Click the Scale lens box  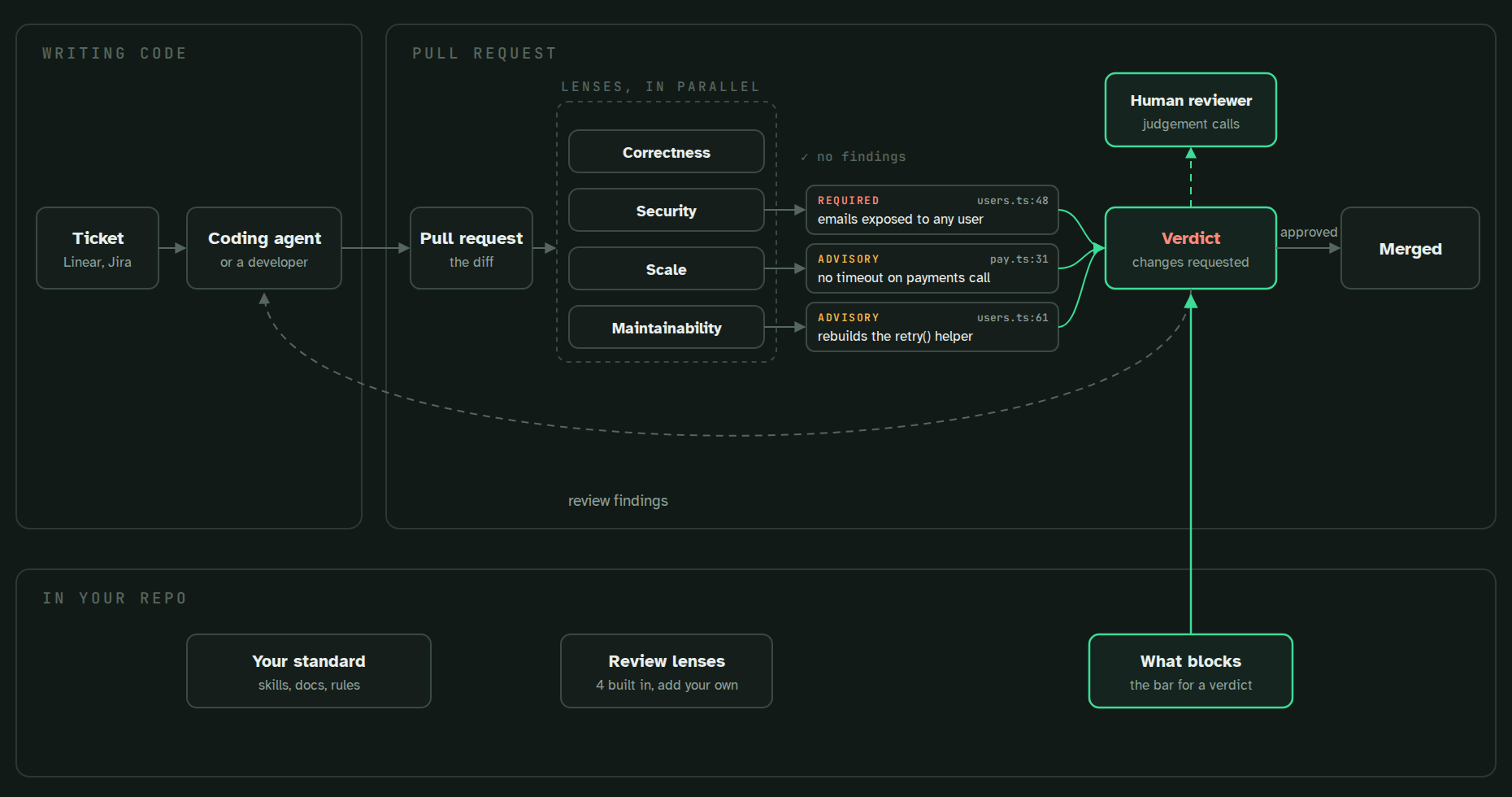pos(667,268)
